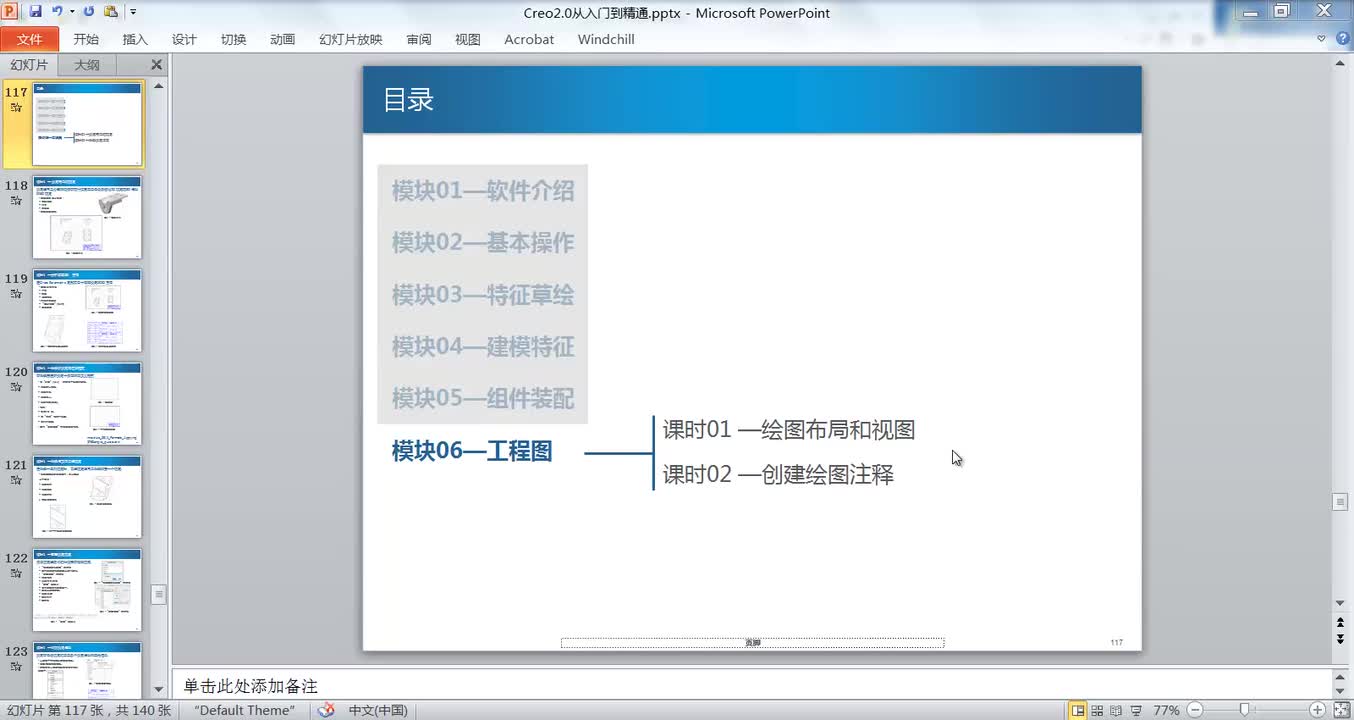Screen dimensions: 1354x720
Task: Click animation star icon under slide 120
Action: point(16,387)
